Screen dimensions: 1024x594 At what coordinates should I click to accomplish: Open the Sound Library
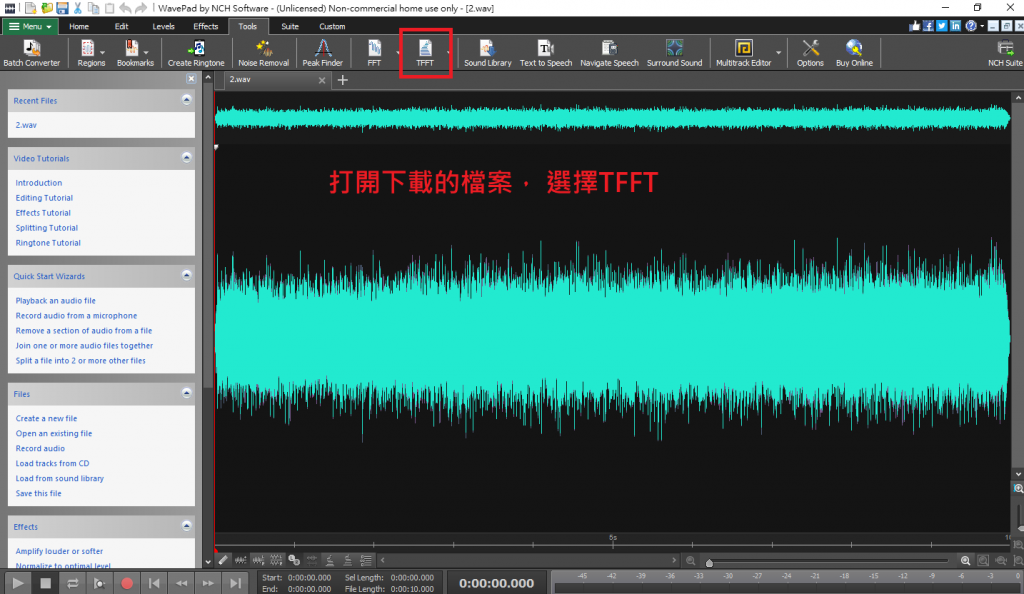487,53
